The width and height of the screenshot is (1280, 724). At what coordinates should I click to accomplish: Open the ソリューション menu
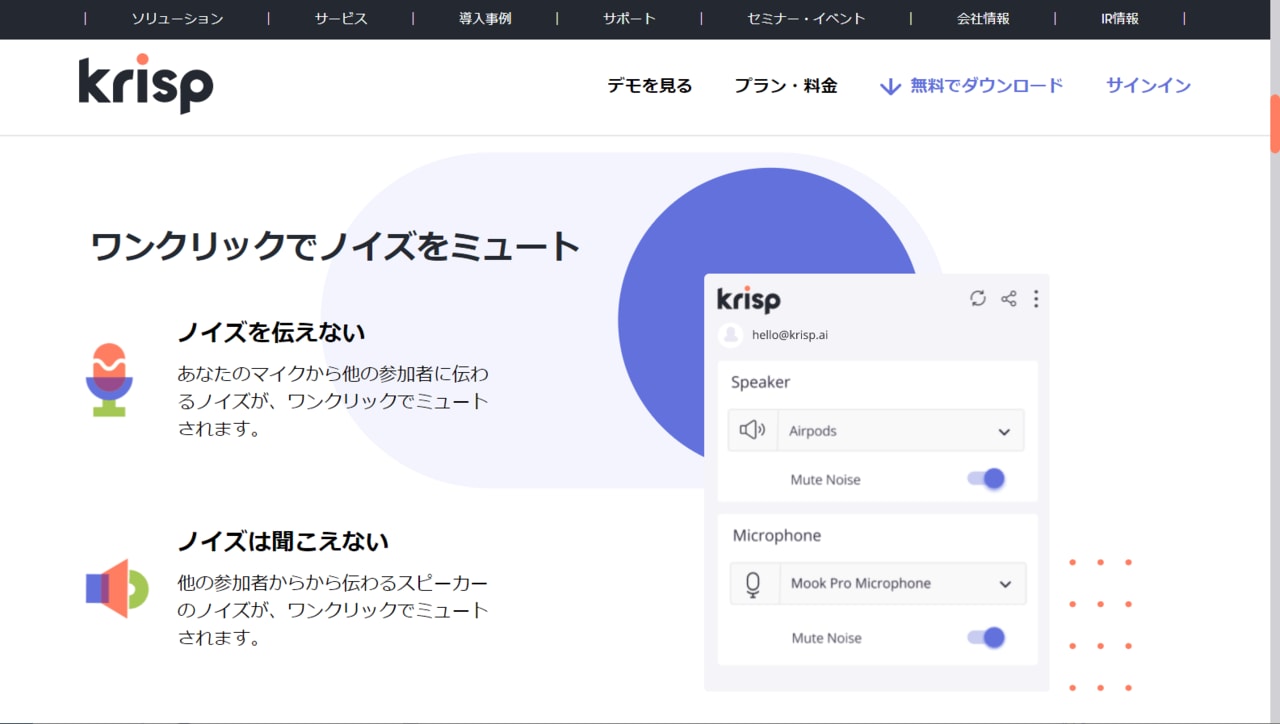point(177,18)
